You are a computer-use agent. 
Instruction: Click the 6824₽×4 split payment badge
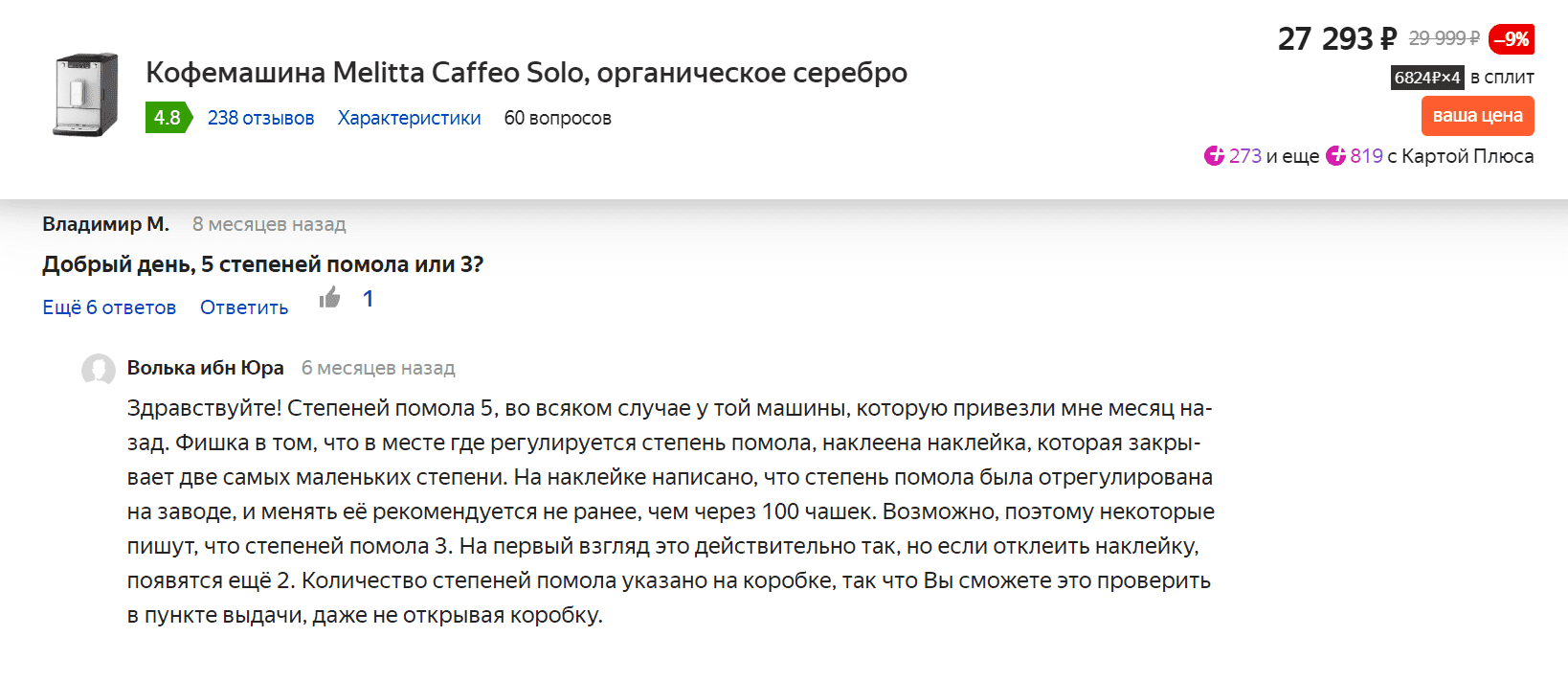pyautogui.click(x=1426, y=78)
